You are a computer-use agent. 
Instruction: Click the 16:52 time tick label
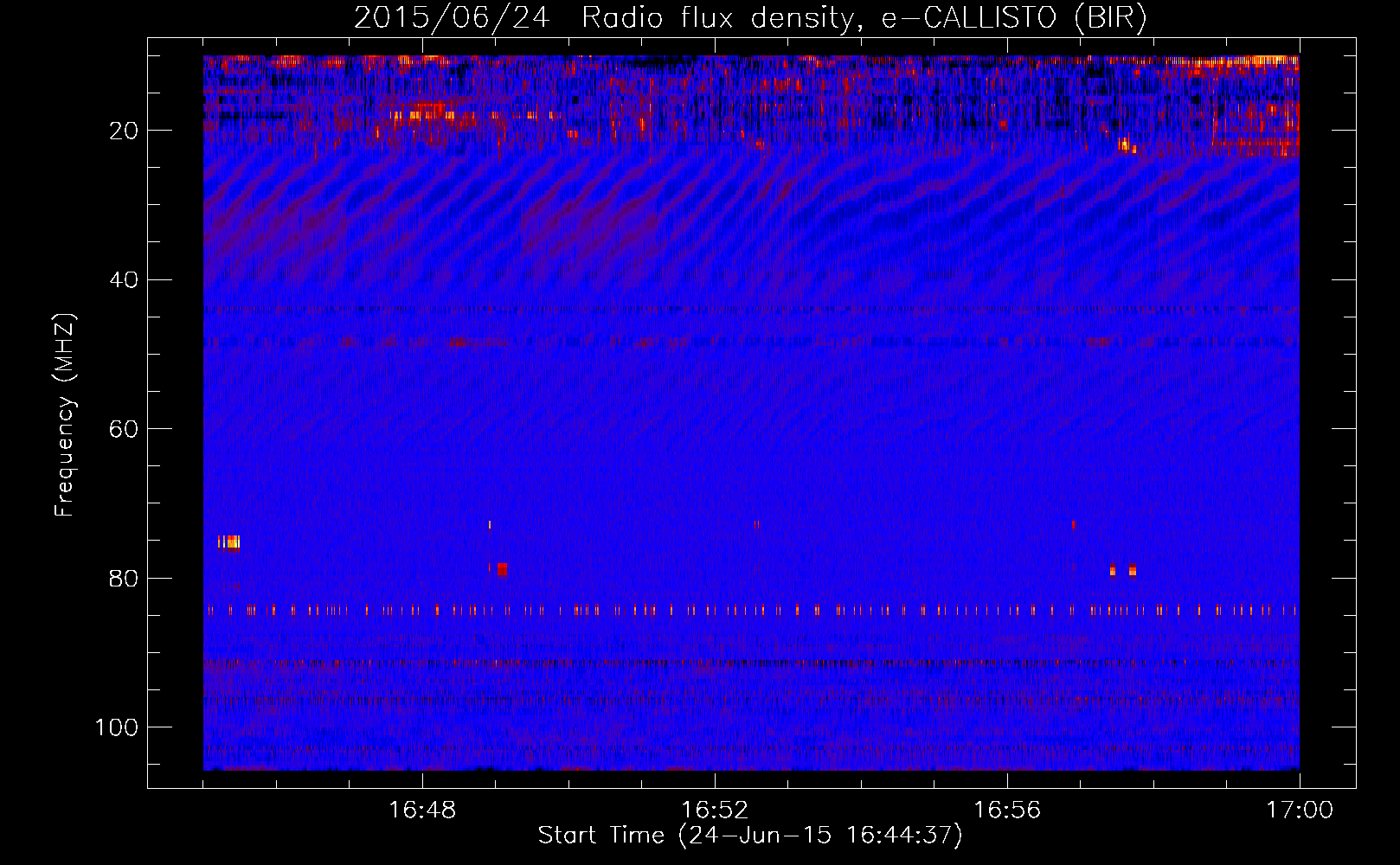[715, 811]
